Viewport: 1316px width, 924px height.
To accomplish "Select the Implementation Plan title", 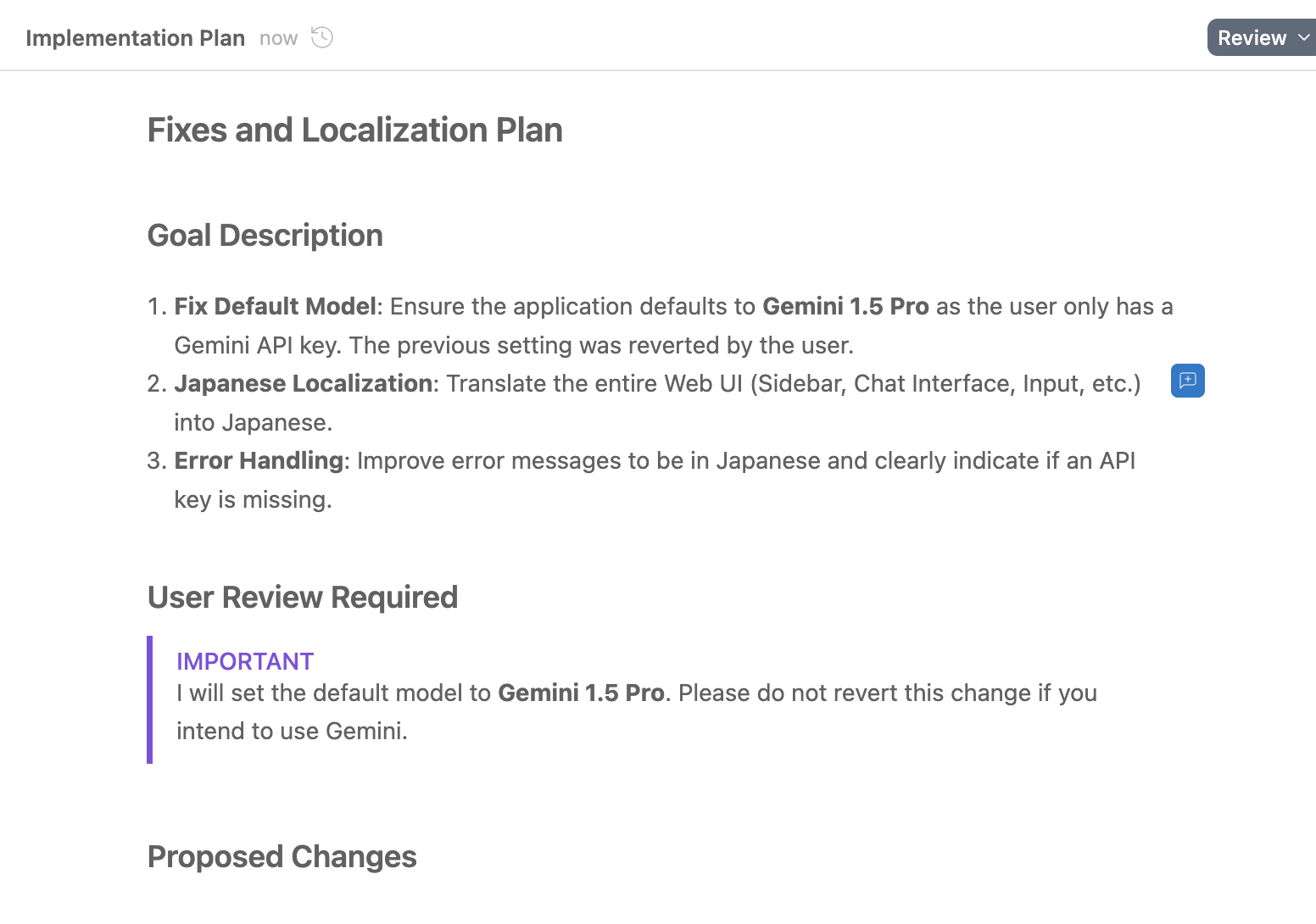I will [x=136, y=38].
